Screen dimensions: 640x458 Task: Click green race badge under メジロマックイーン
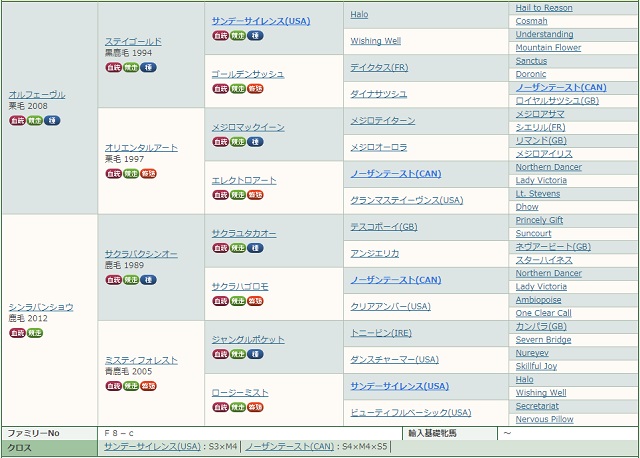click(238, 142)
